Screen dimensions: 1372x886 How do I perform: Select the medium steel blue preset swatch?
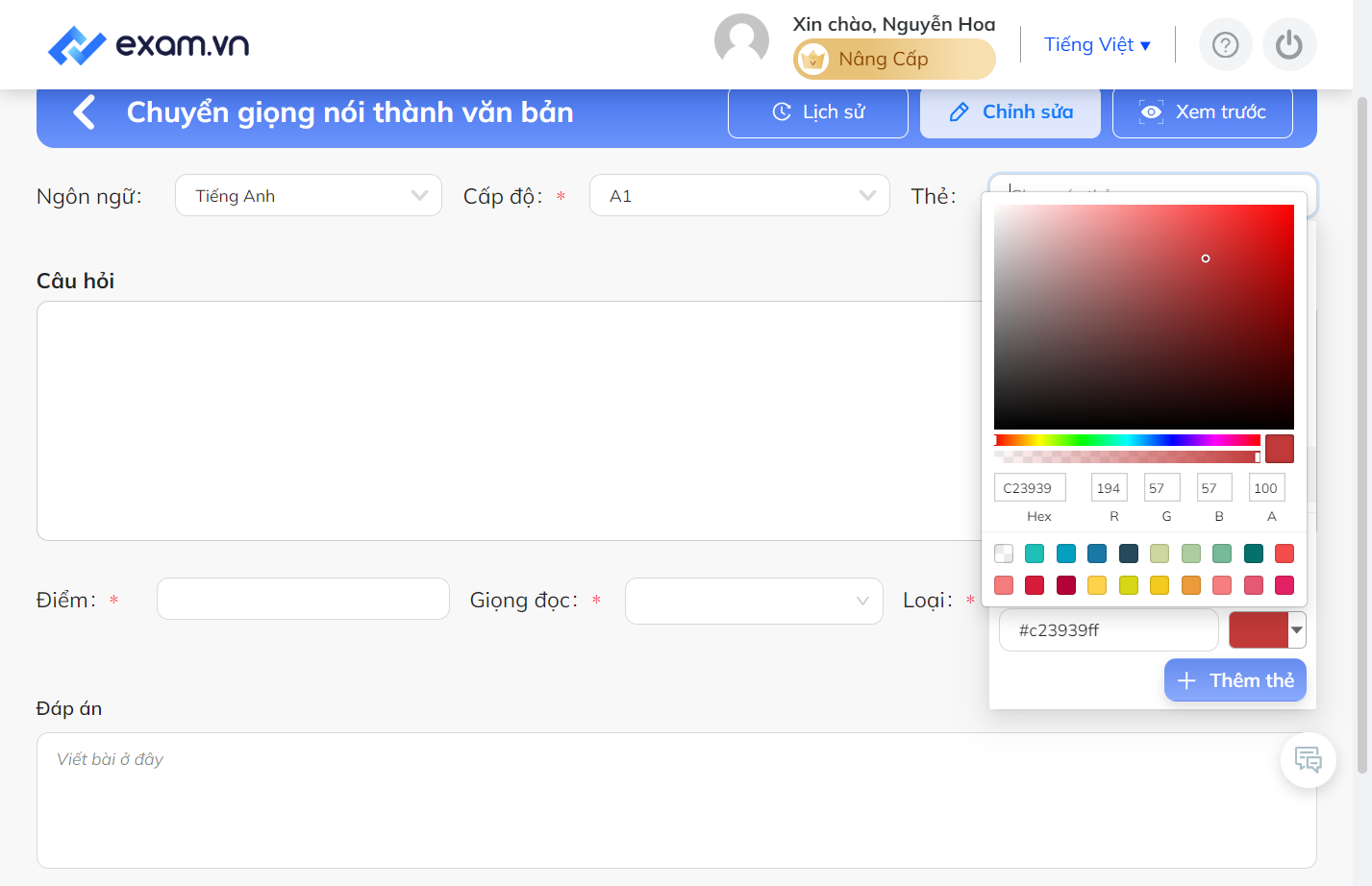(1097, 554)
